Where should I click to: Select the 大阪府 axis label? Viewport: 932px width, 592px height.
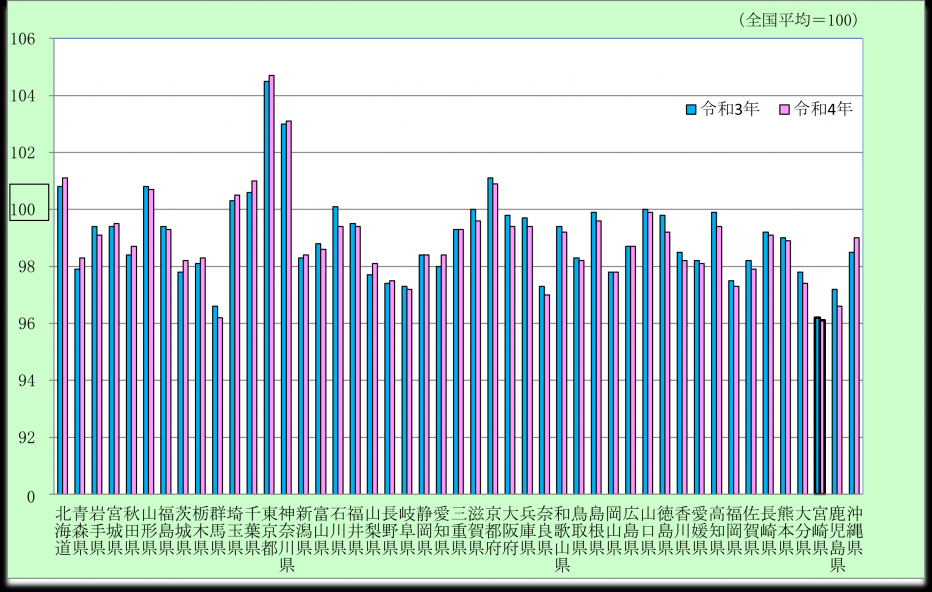pyautogui.click(x=511, y=531)
